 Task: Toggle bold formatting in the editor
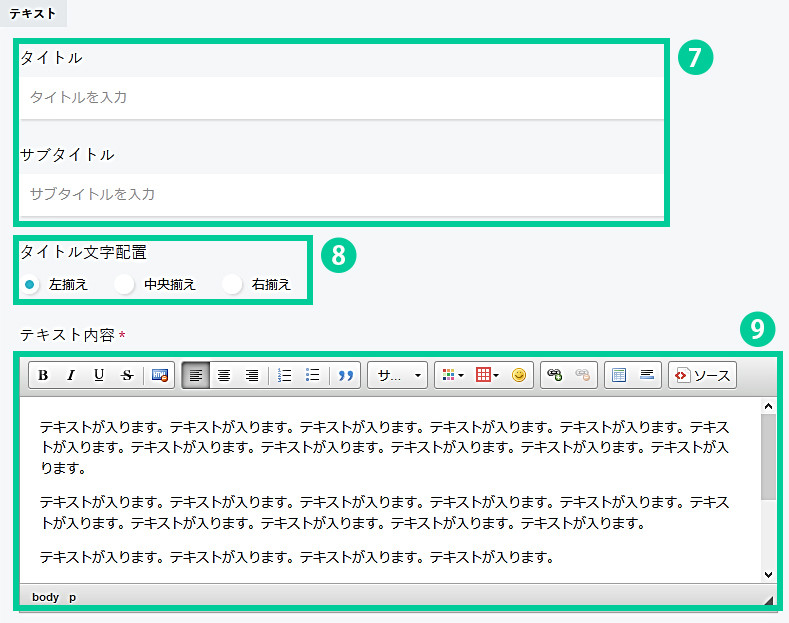click(44, 375)
